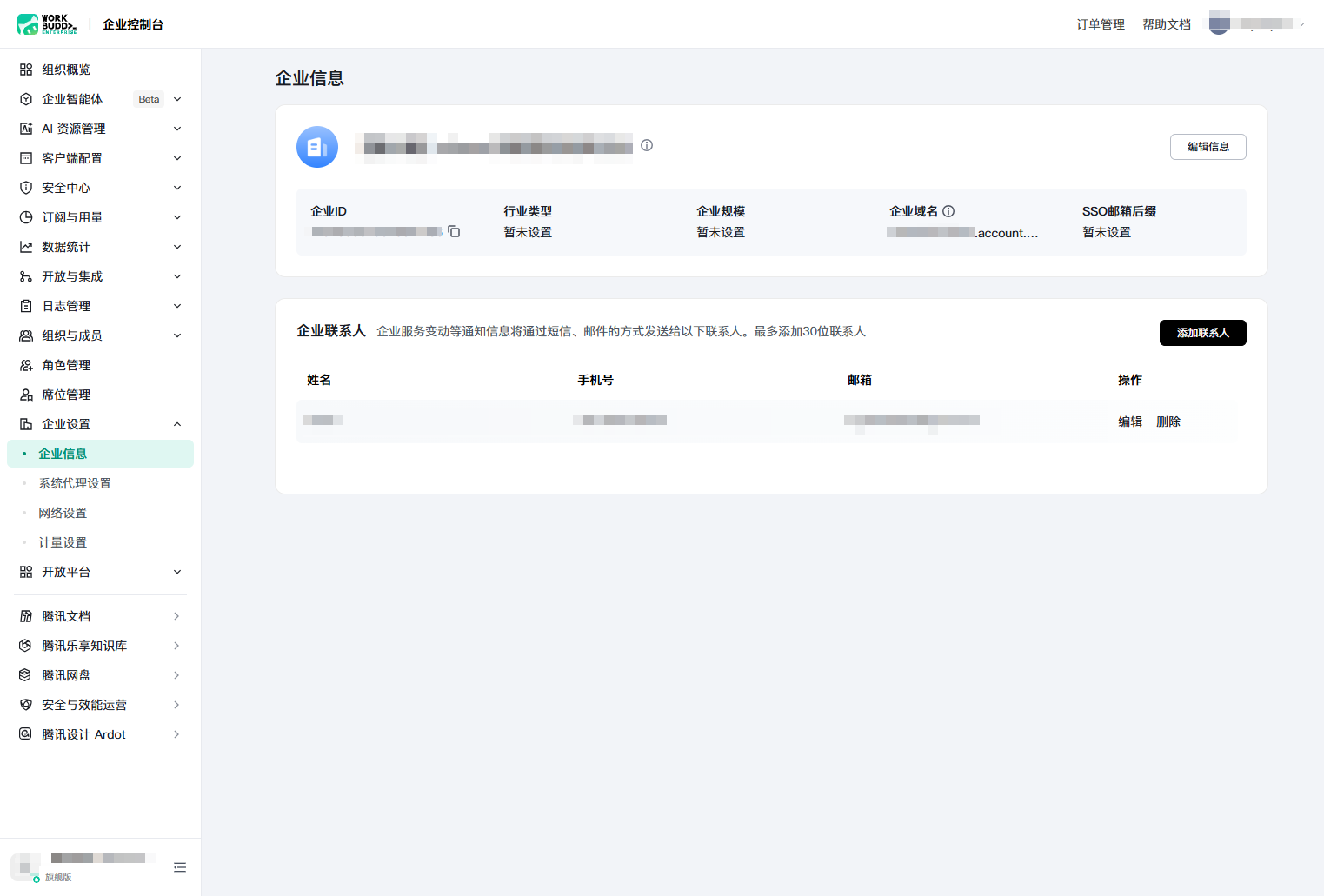The width and height of the screenshot is (1324, 896).
Task: Expand the 企业智能体 chevron
Action: click(x=177, y=99)
